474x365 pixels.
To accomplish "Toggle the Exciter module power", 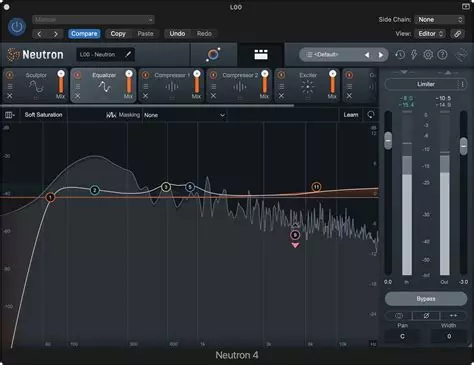I will [281, 75].
